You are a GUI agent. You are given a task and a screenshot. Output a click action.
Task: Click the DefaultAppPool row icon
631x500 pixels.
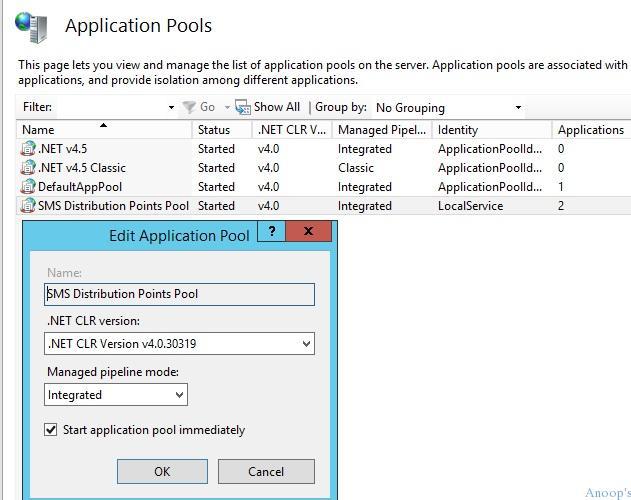pyautogui.click(x=28, y=186)
